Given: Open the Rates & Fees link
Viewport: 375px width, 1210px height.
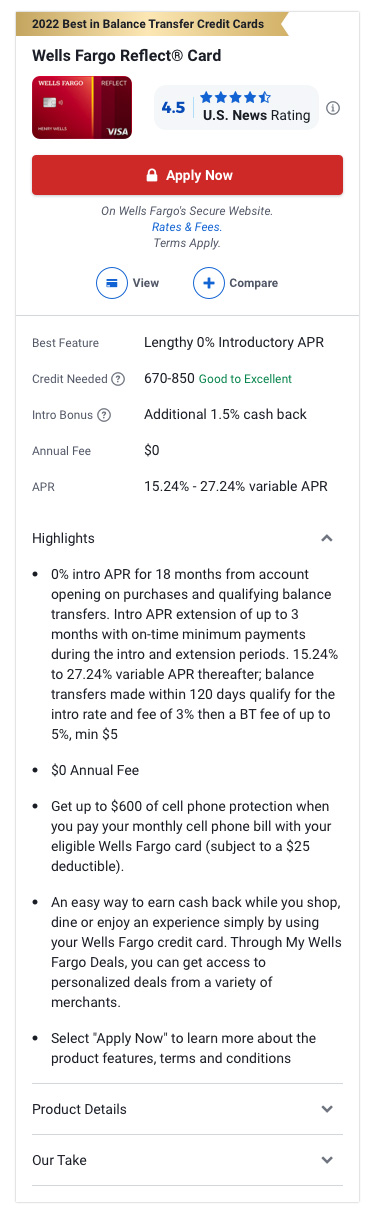Looking at the screenshot, I should (187, 227).
